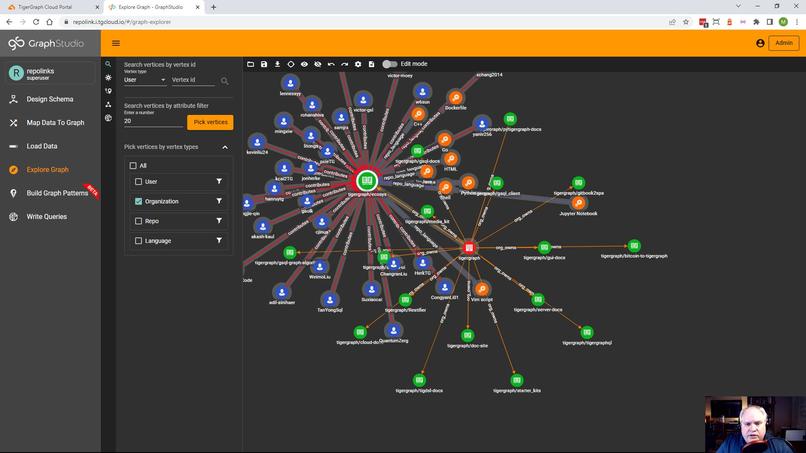
Task: Download the graph via export icon
Action: pyautogui.click(x=277, y=64)
